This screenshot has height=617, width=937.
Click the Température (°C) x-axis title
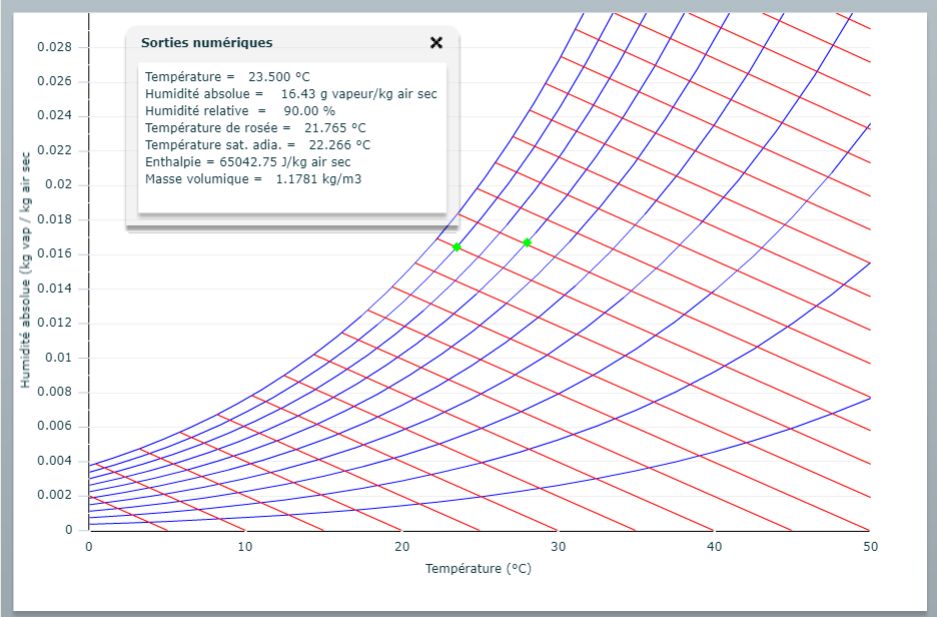[478, 569]
